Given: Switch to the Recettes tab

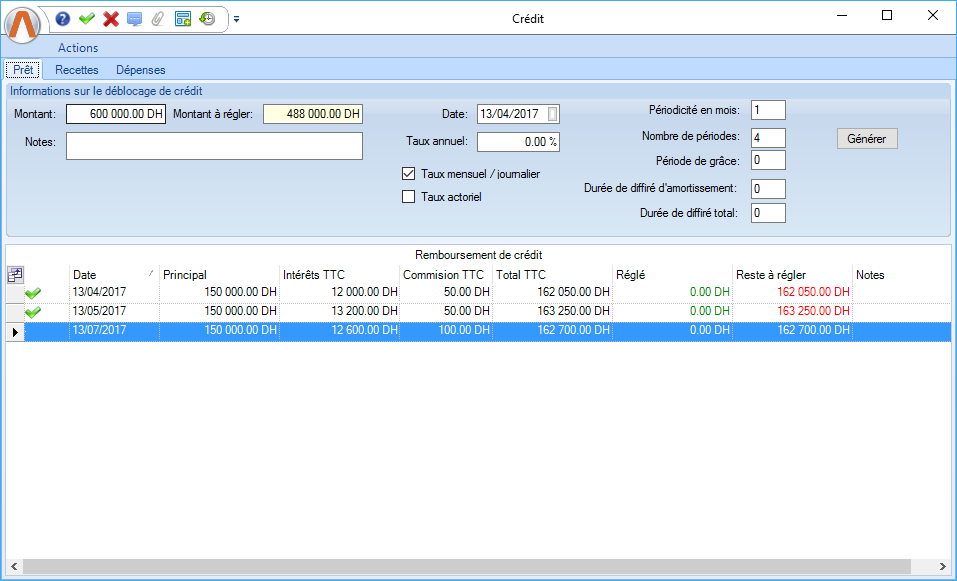Looking at the screenshot, I should click(x=77, y=70).
